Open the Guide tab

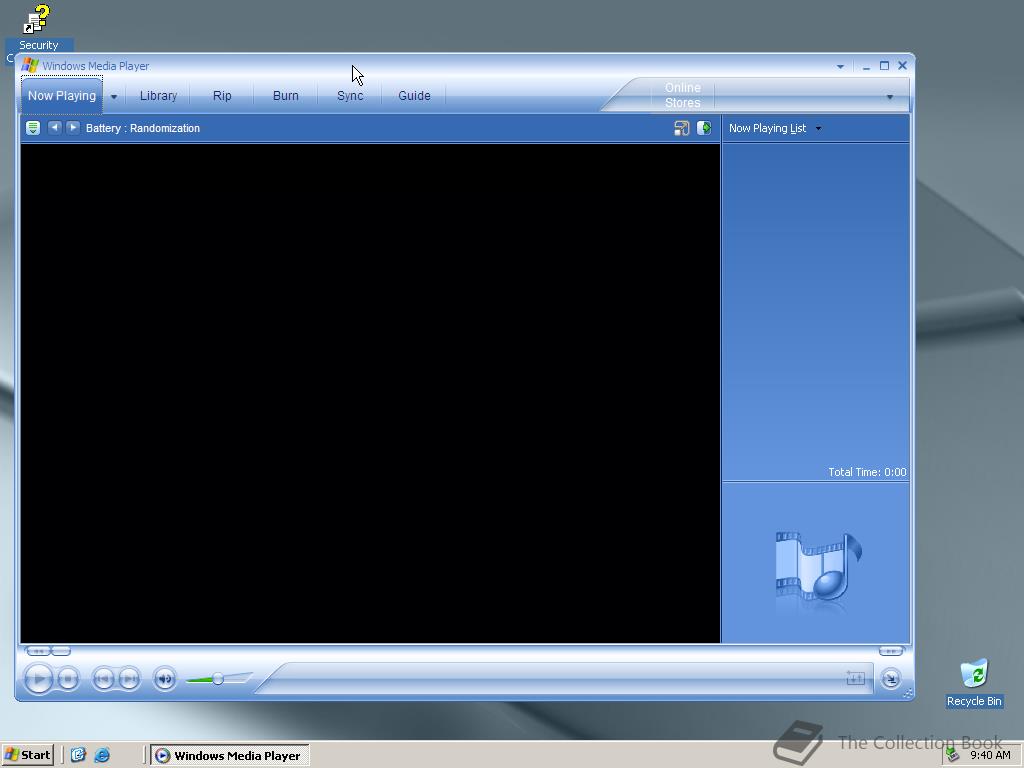(x=414, y=95)
